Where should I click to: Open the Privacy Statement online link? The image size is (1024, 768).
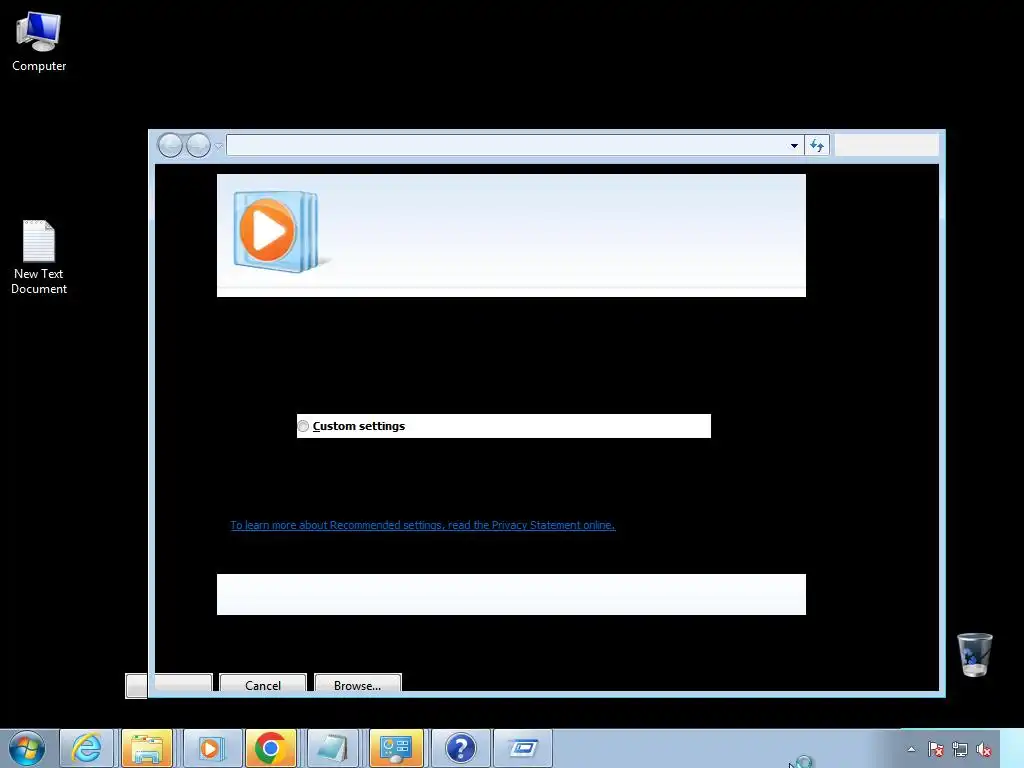coord(423,525)
